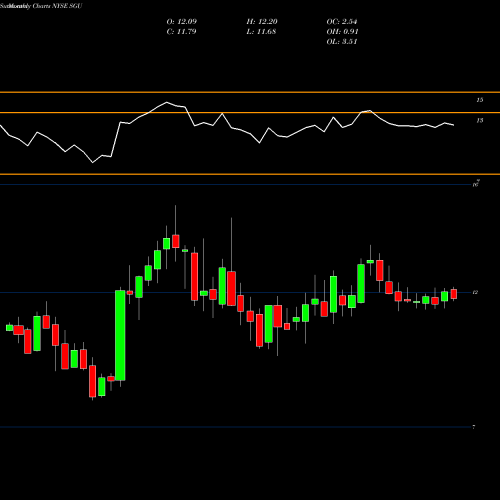The image size is (500, 500).
Task: Select the high value "H: 12.20"
Action: pyautogui.click(x=262, y=22)
